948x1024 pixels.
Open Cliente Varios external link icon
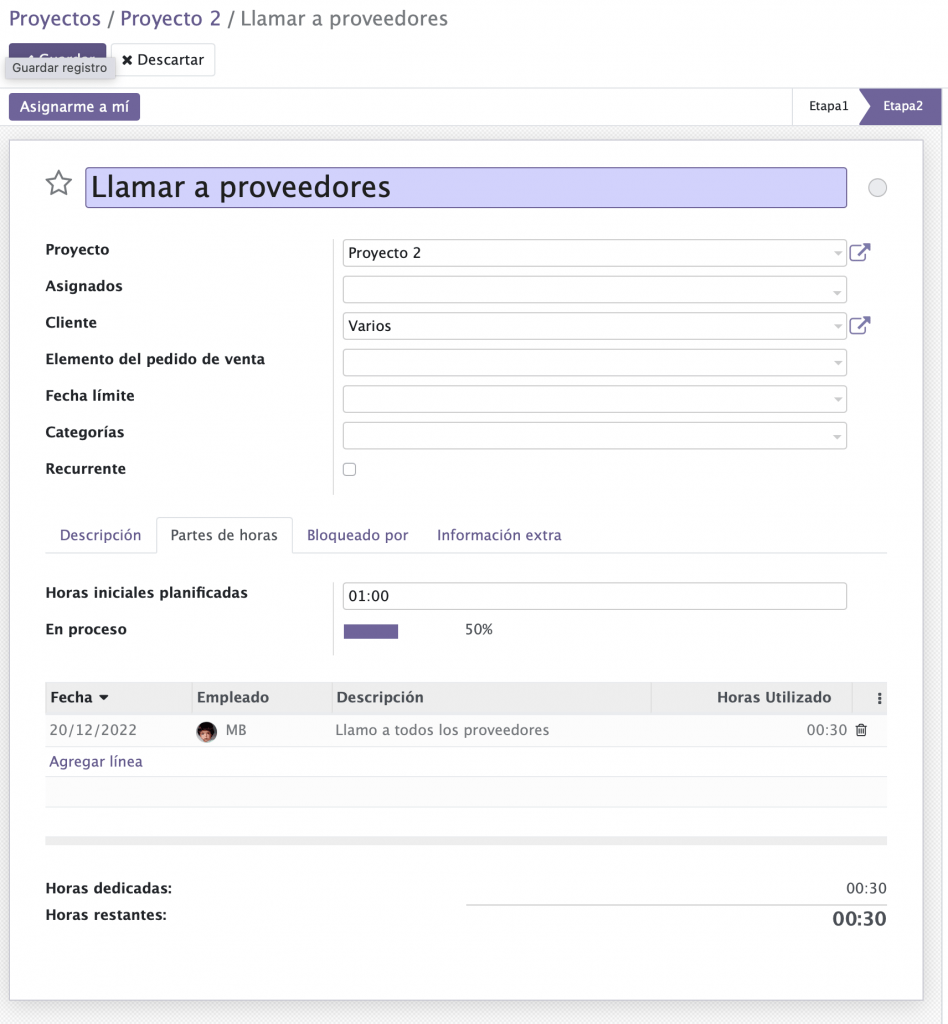point(859,325)
